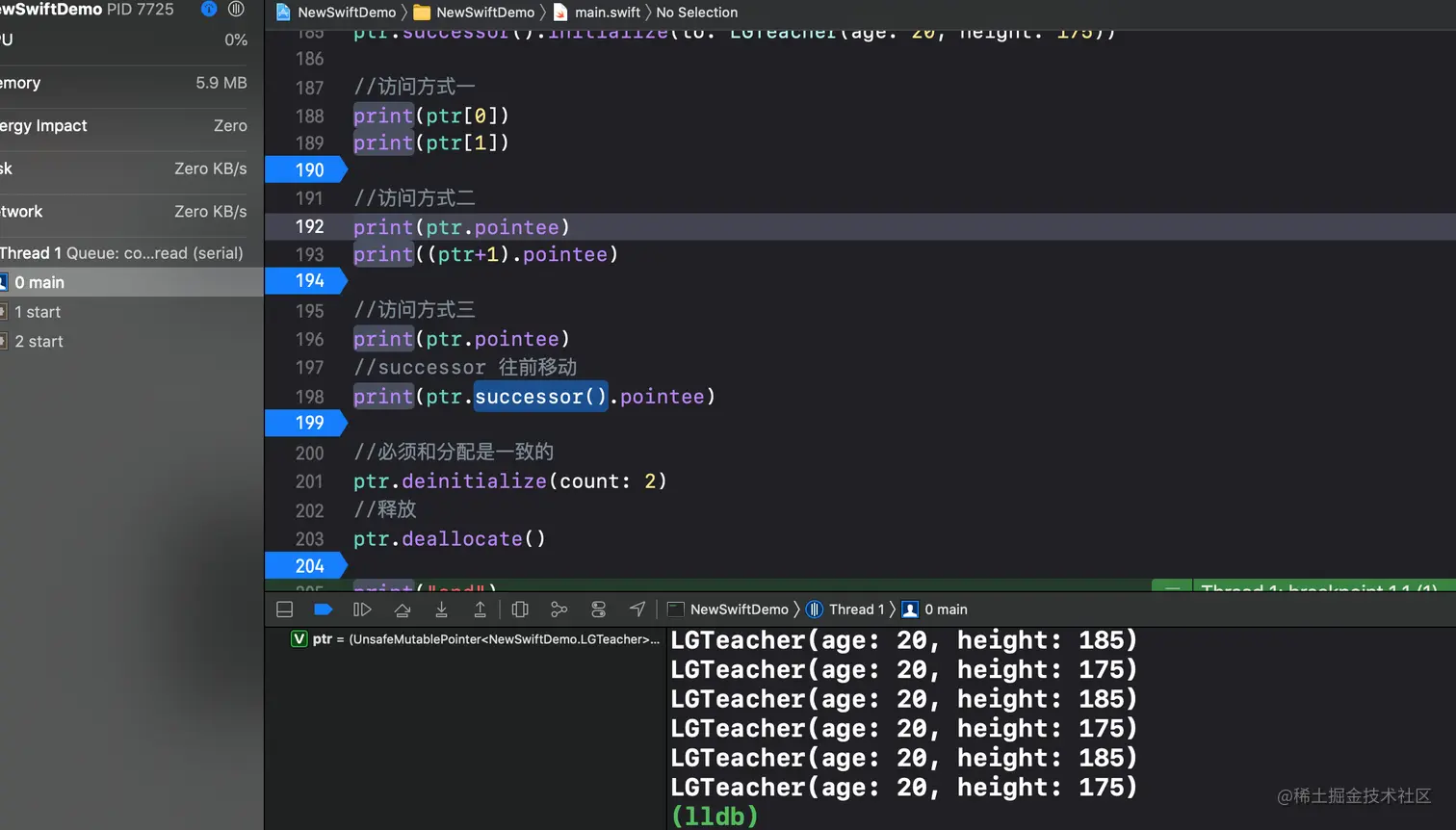1456x830 pixels.
Task: Click 'deinitialize' on line 201
Action: (474, 481)
